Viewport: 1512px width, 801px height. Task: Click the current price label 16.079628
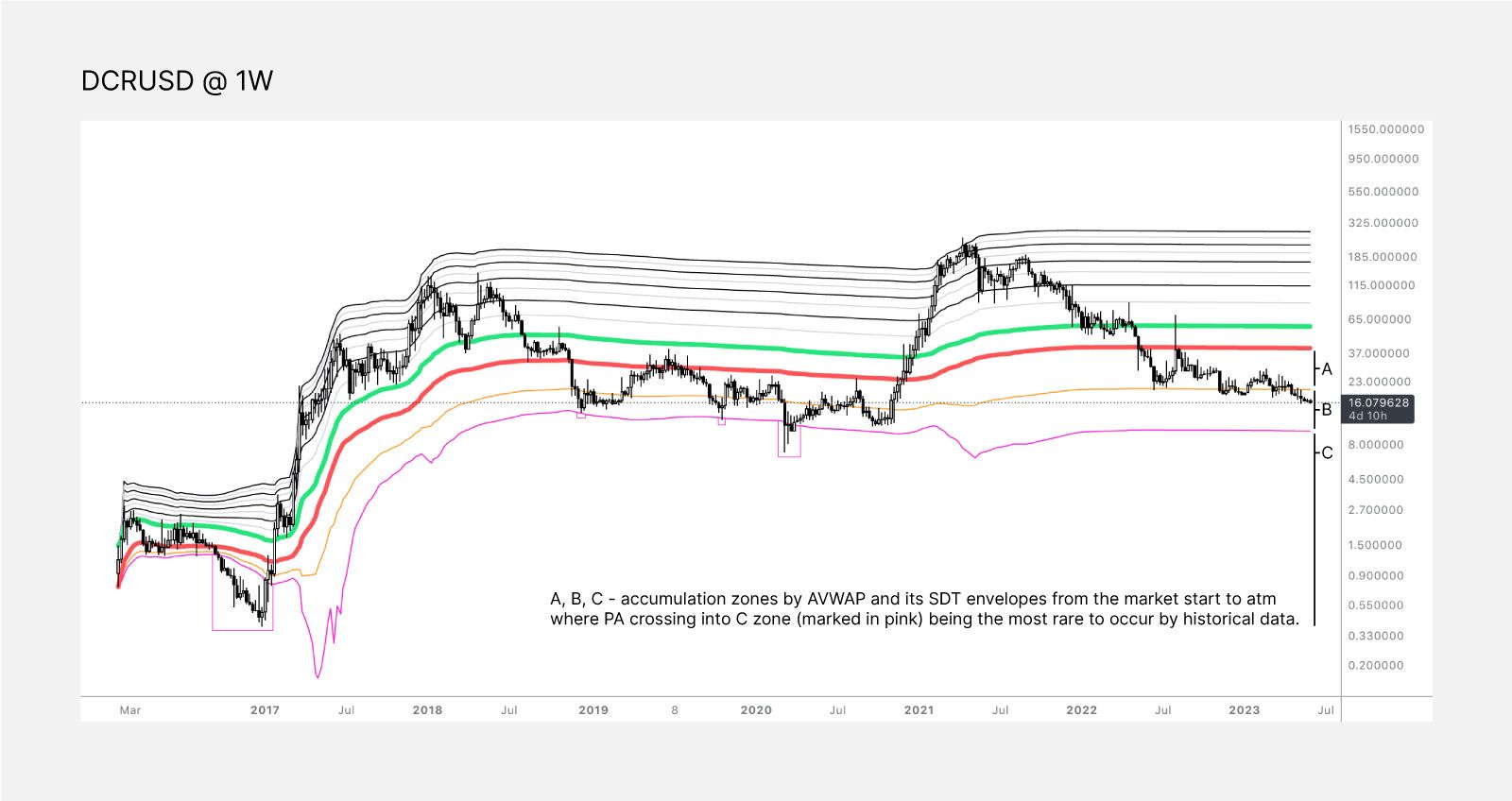pos(1379,402)
